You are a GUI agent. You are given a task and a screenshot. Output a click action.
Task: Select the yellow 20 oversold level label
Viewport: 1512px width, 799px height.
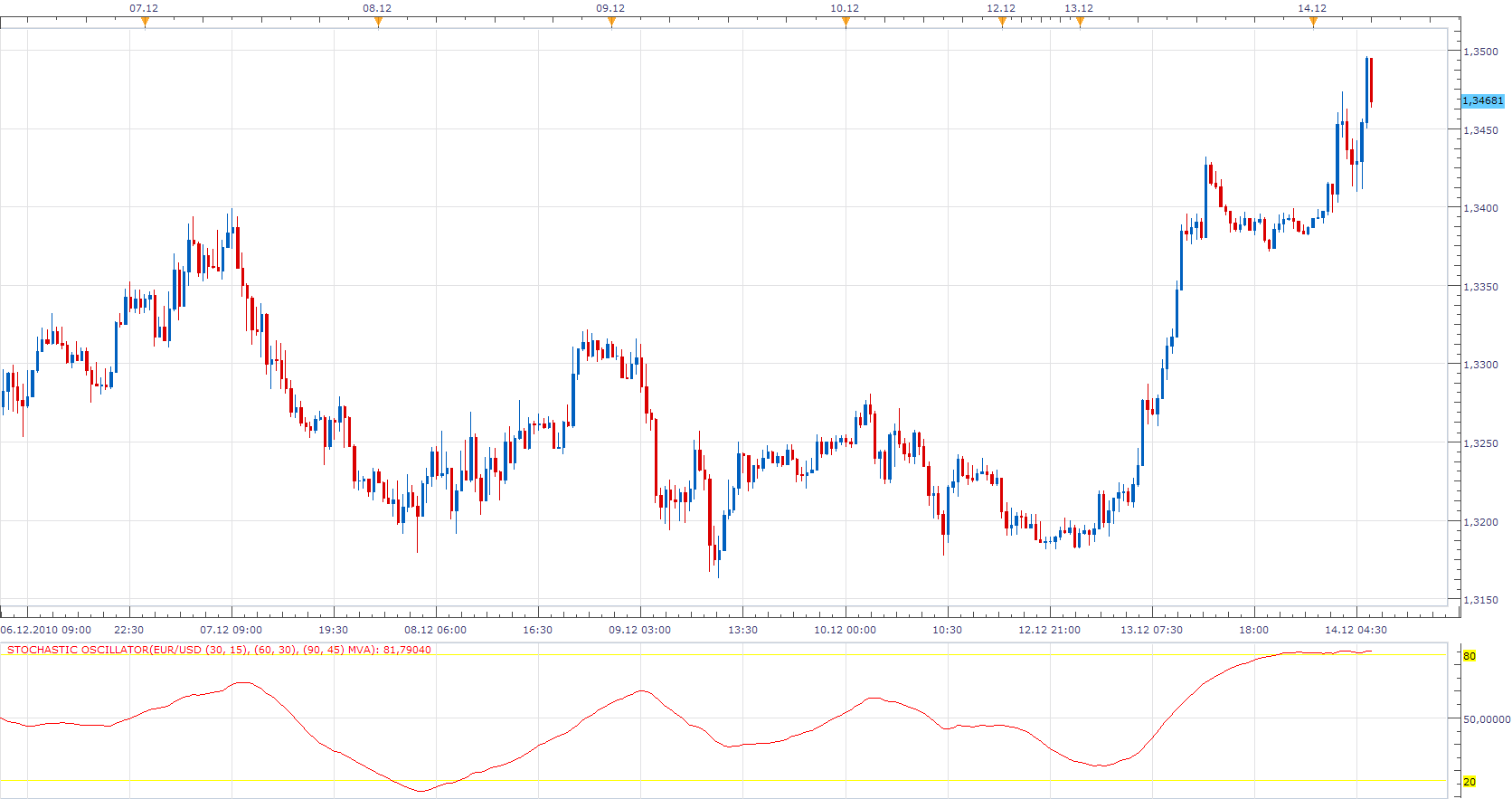point(1469,782)
